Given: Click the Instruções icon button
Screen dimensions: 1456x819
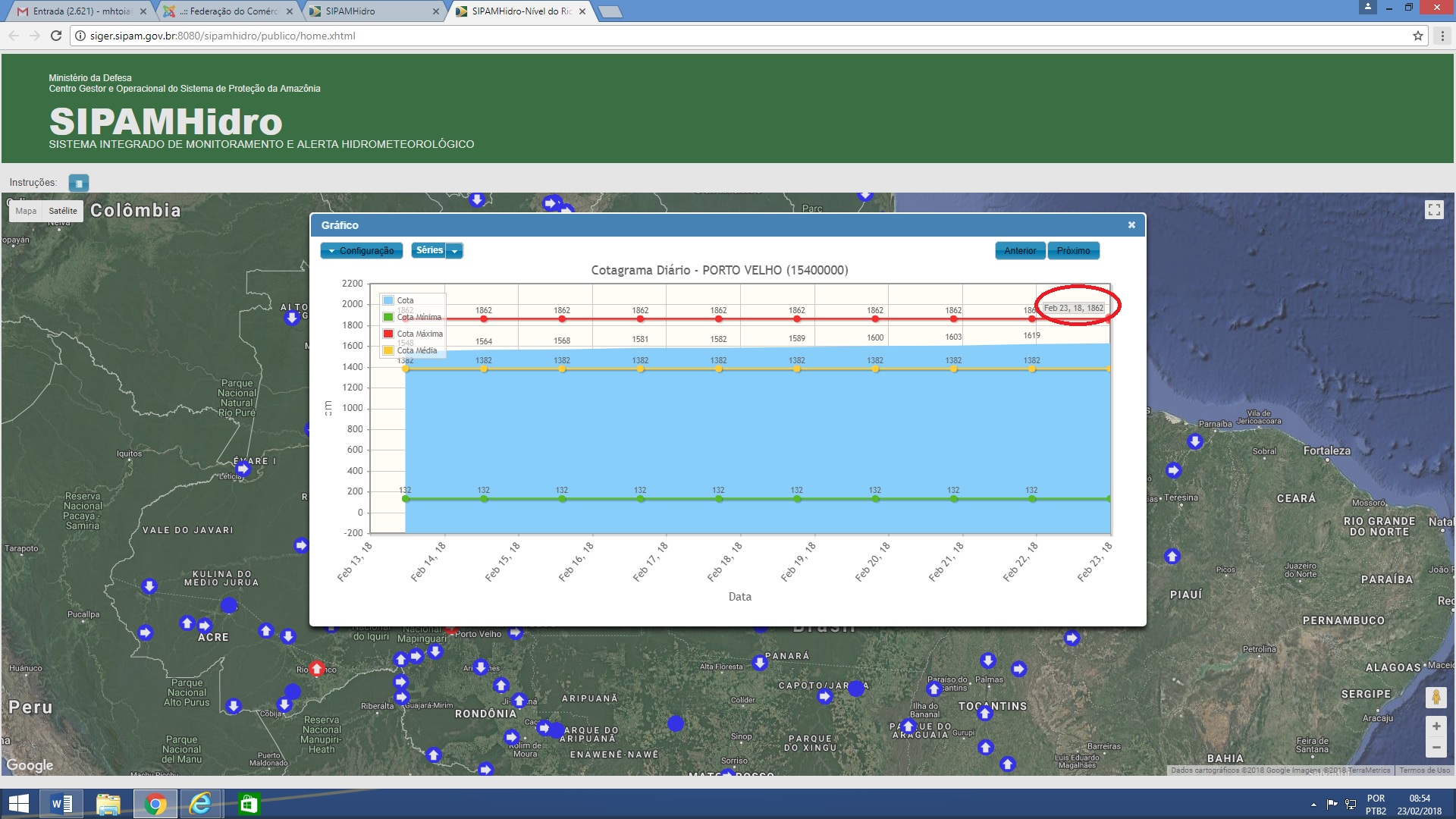Looking at the screenshot, I should coord(78,183).
